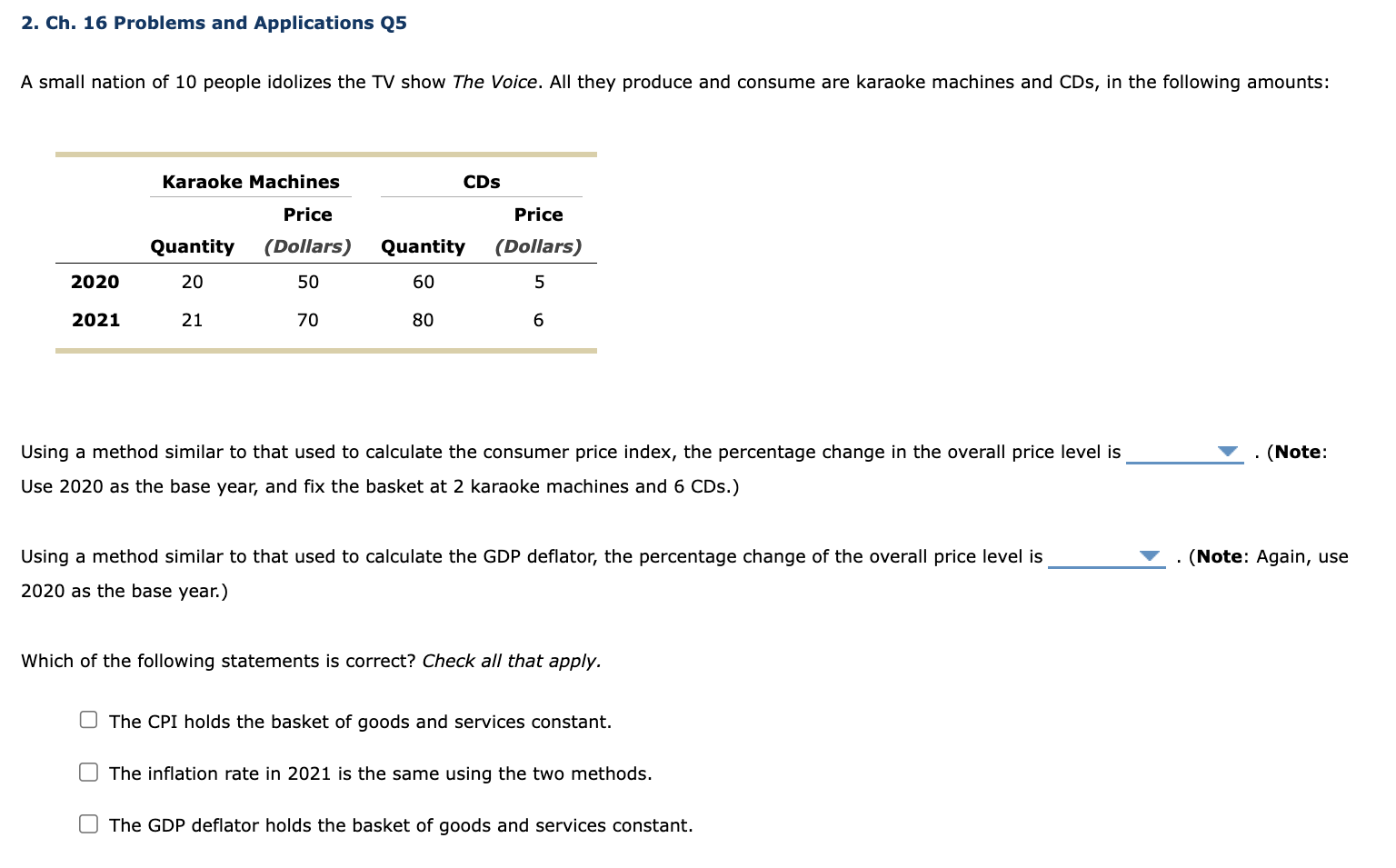The width and height of the screenshot is (1396, 868).
Task: Select the italicized text Check all that apply
Action: click(512, 660)
